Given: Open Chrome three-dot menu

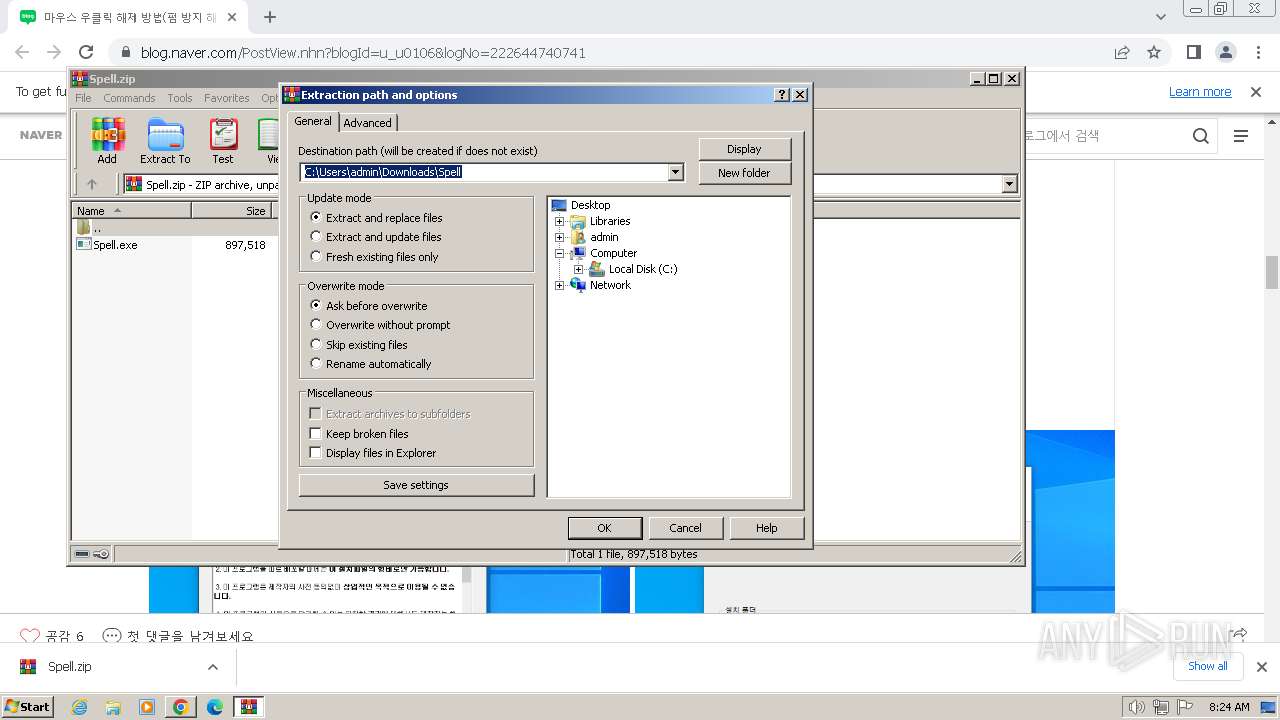Looking at the screenshot, I should (x=1257, y=52).
